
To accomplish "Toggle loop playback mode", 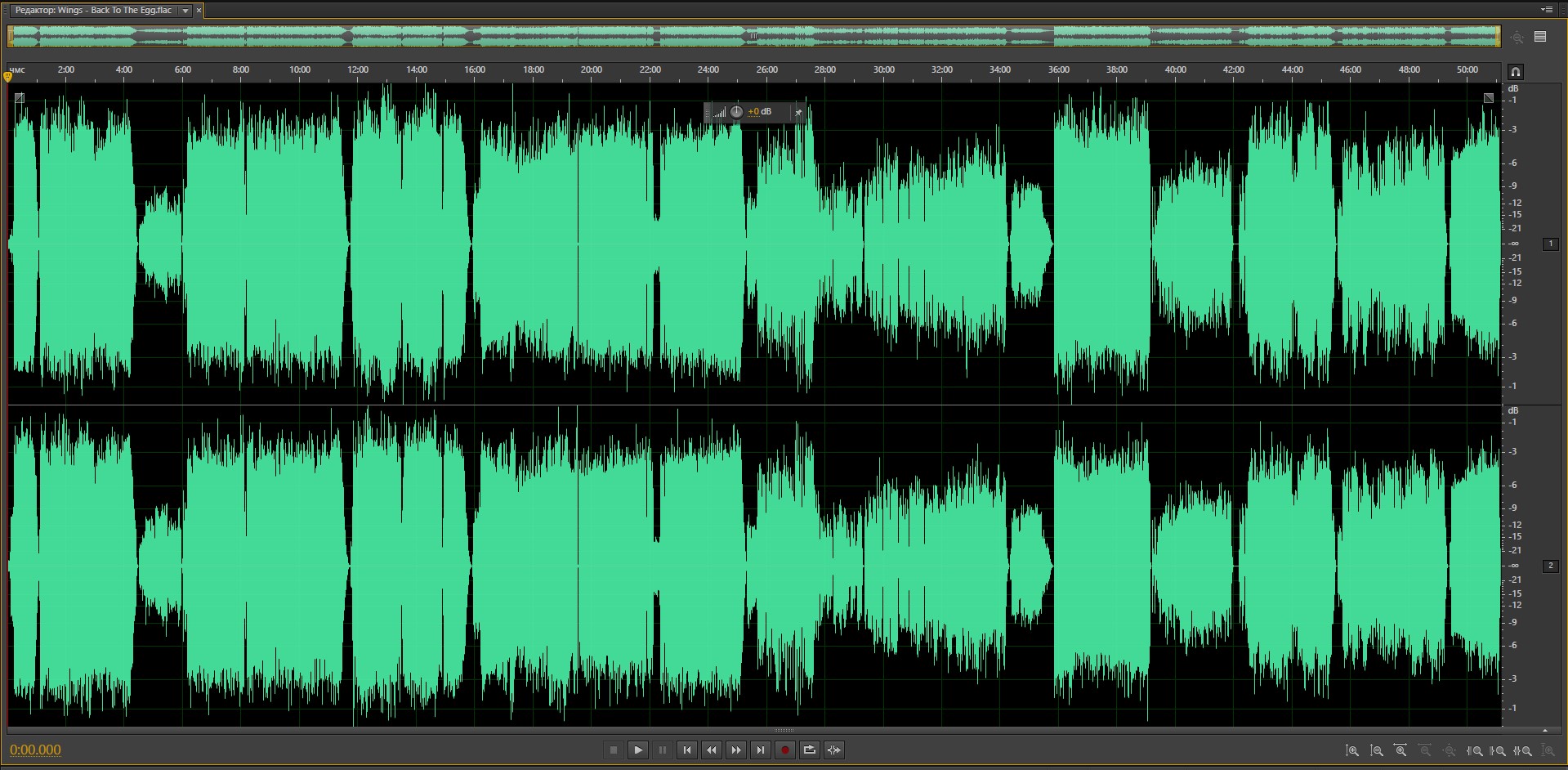I will (809, 750).
